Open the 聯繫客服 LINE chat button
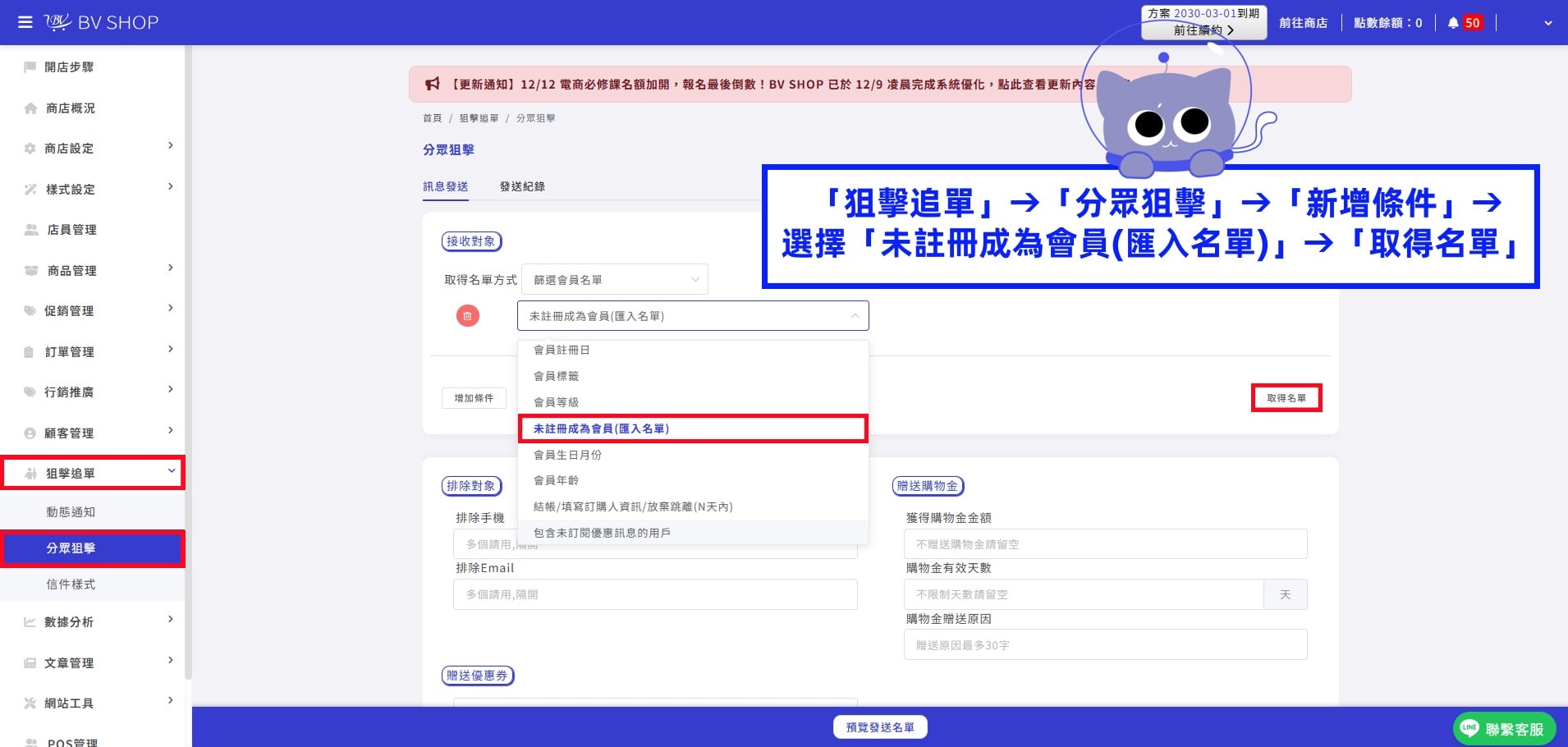The image size is (1568, 747). 1505,729
